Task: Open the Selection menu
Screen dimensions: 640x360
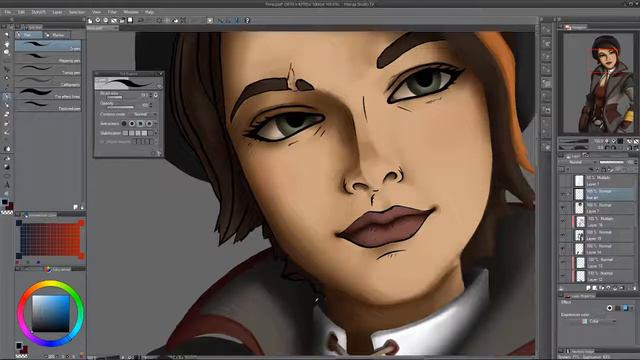Action: point(77,12)
